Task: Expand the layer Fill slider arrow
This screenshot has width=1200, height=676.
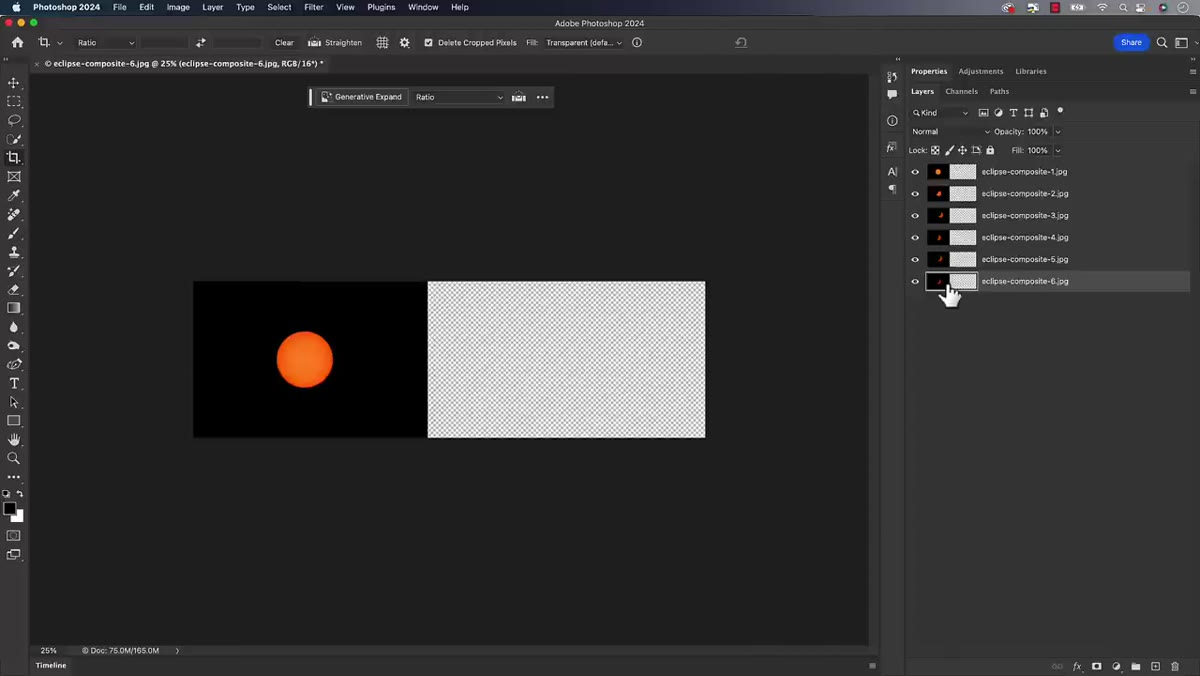Action: 1058,151
